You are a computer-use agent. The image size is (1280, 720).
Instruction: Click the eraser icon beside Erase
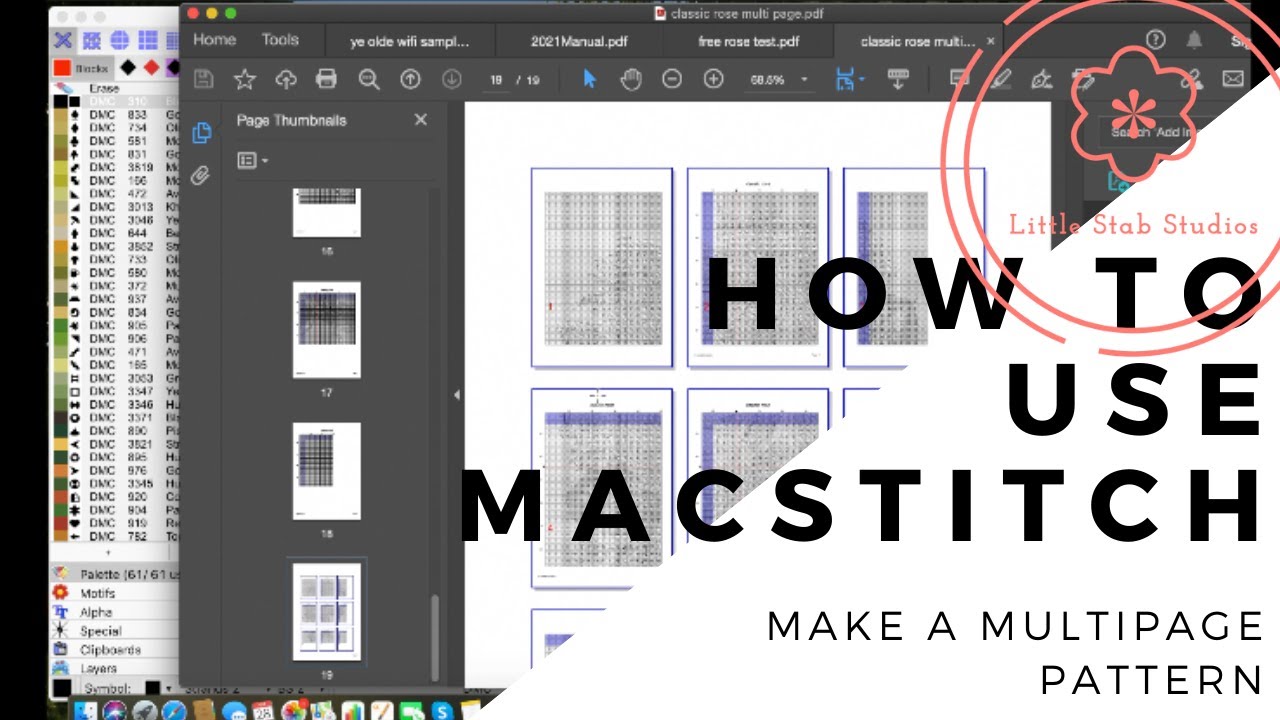point(64,89)
